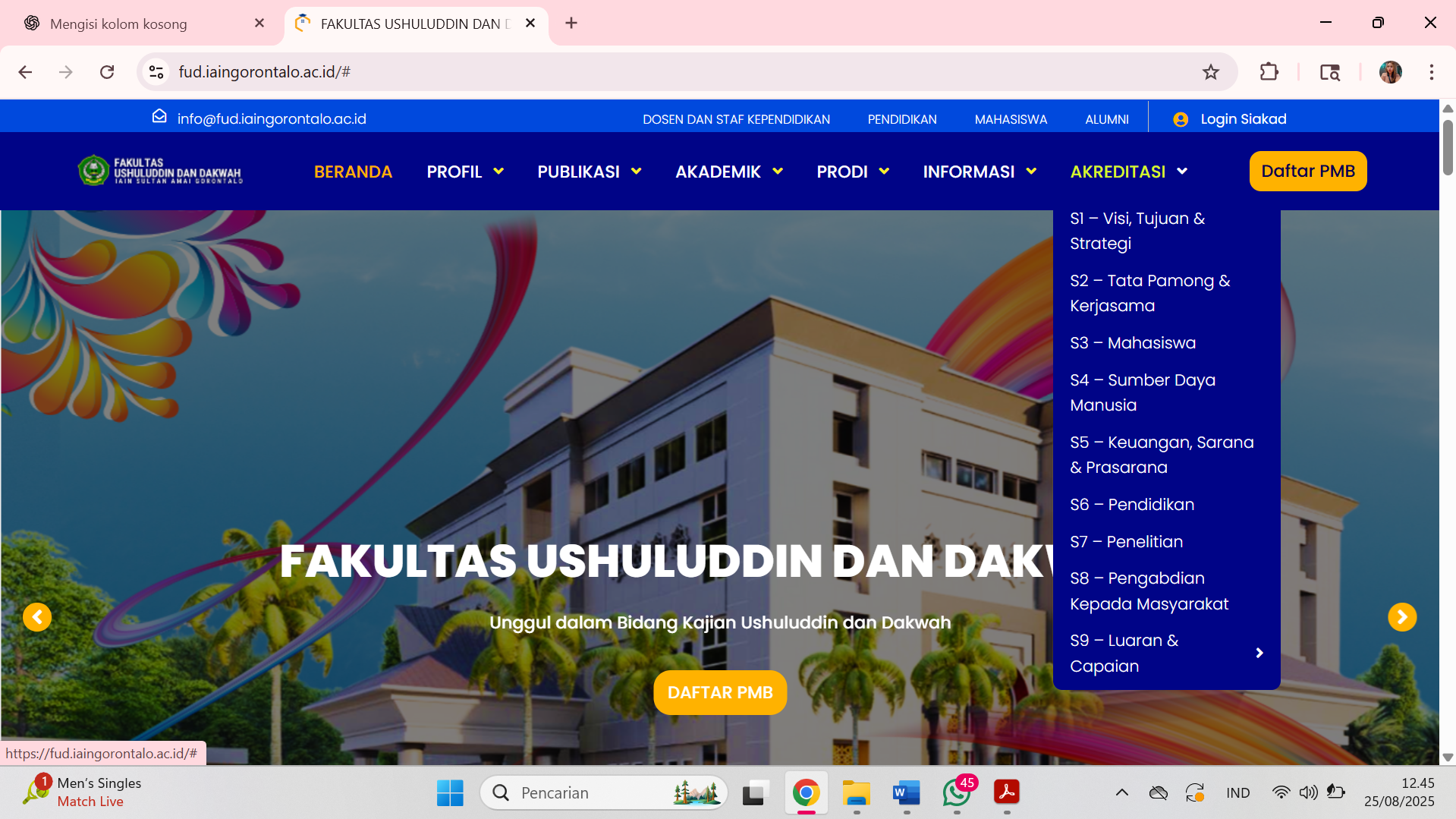Reload the page using refresh icon

tap(107, 72)
